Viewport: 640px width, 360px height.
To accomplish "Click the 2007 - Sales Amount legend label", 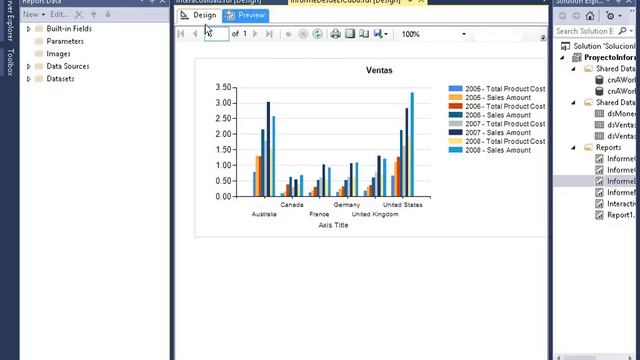I will (x=498, y=133).
